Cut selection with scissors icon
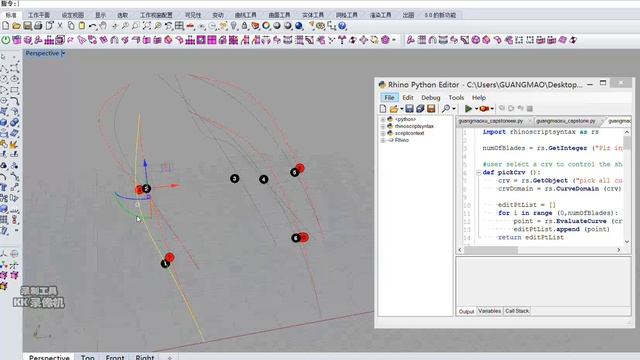Screen dimensions: 640x360 60,26
